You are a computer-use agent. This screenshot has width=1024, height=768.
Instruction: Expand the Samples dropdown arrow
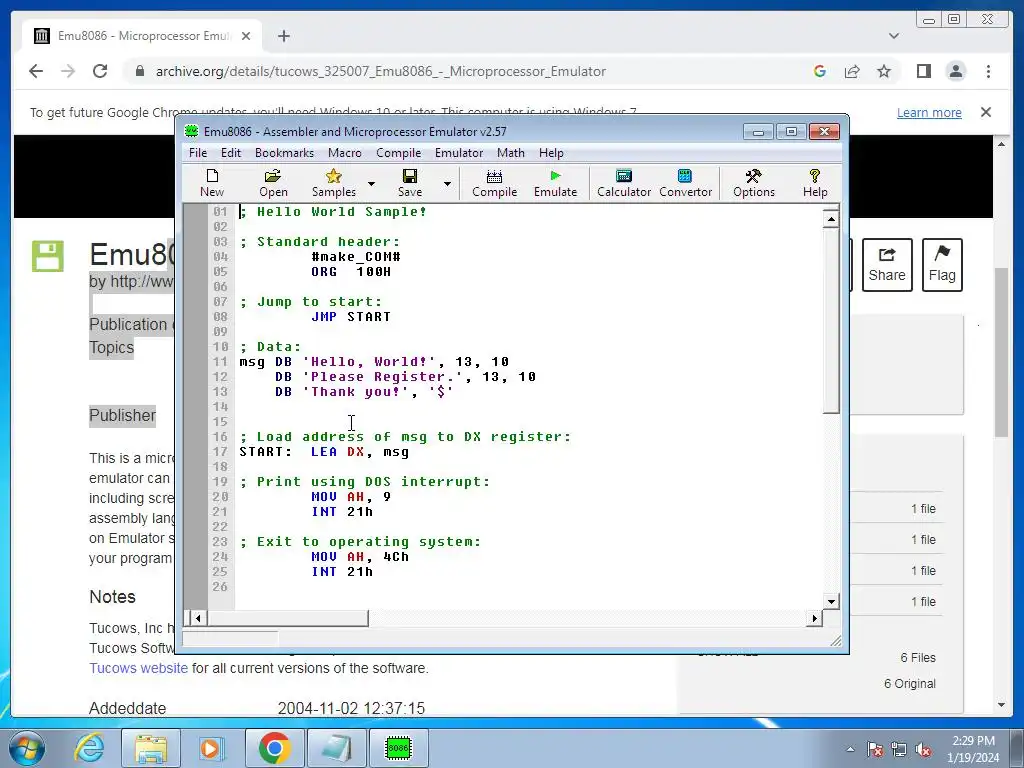(371, 184)
